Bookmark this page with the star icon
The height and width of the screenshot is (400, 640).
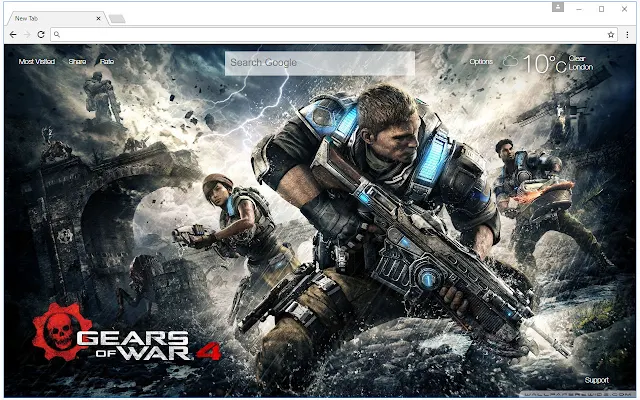pyautogui.click(x=611, y=35)
